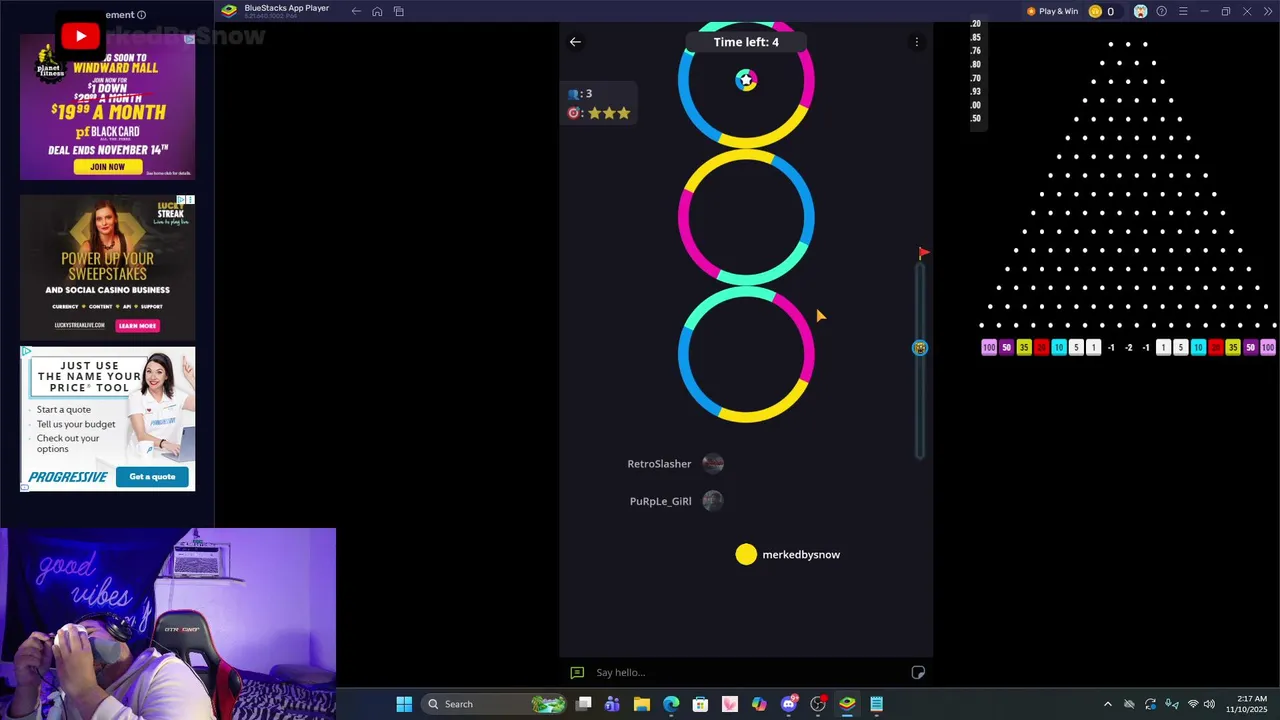1280x720 pixels.
Task: Select RetroSlasher player avatar
Action: [713, 464]
